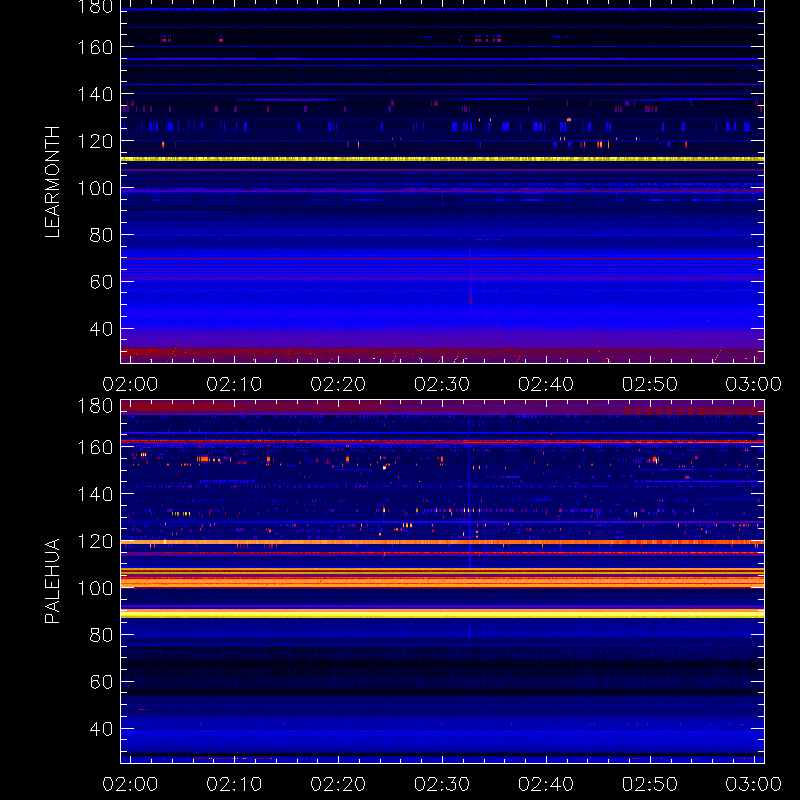Click the 02:00 time label under Learmonth plot
The image size is (800, 800).
point(130,384)
